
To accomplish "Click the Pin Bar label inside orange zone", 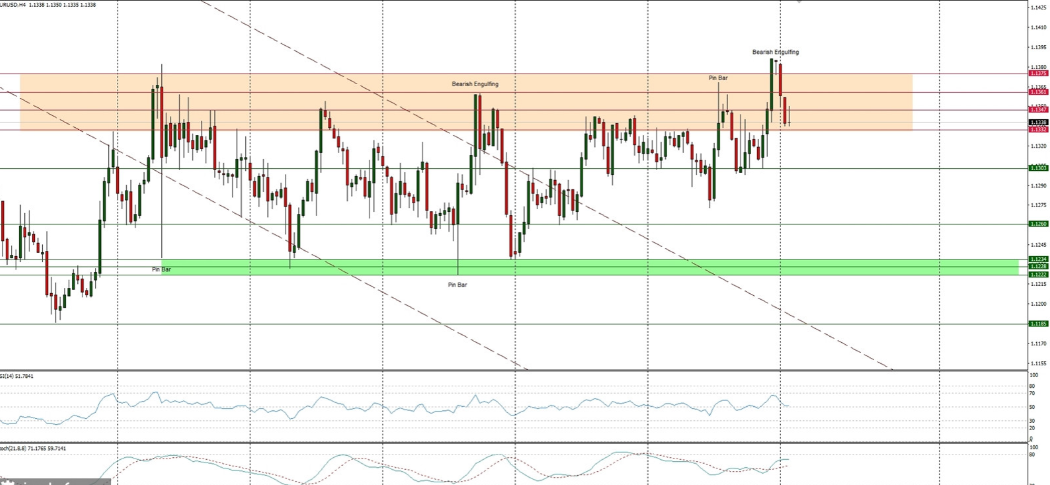I will (718, 77).
